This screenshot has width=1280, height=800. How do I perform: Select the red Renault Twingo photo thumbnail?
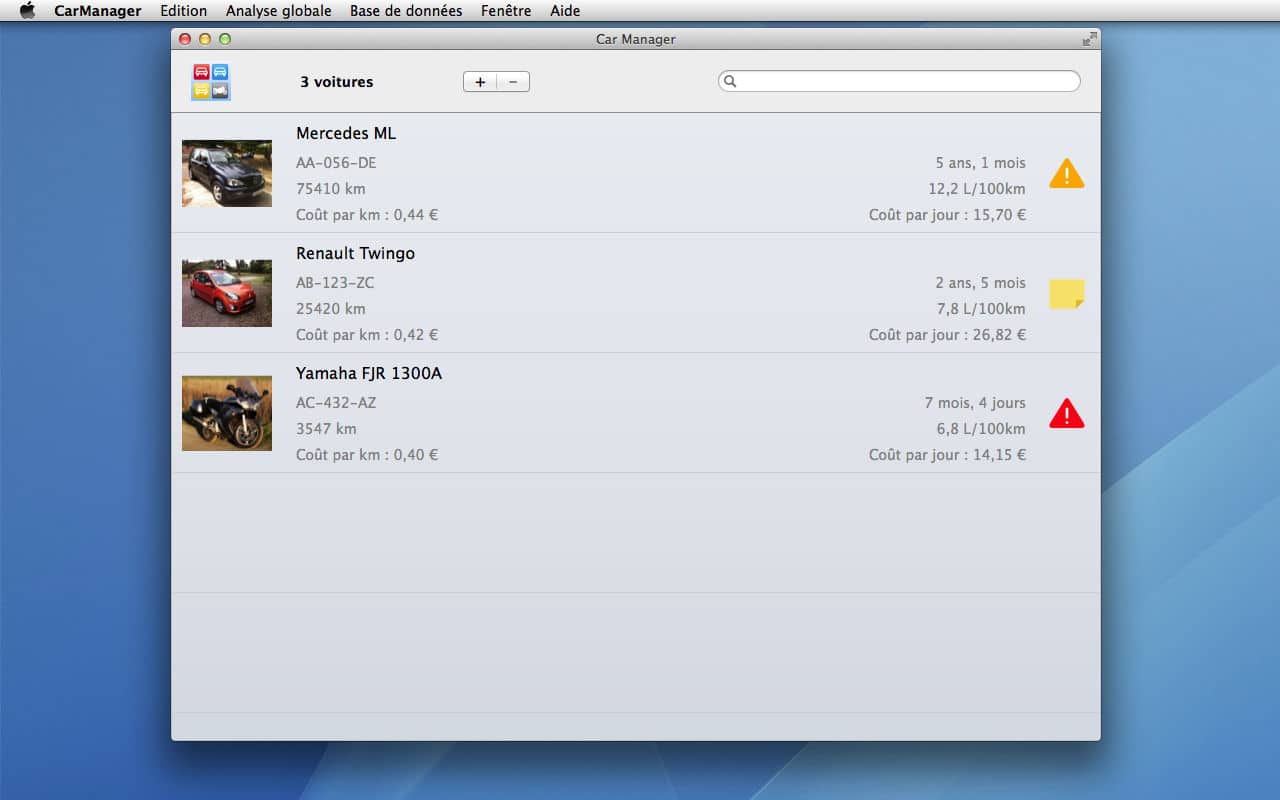pyautogui.click(x=227, y=294)
